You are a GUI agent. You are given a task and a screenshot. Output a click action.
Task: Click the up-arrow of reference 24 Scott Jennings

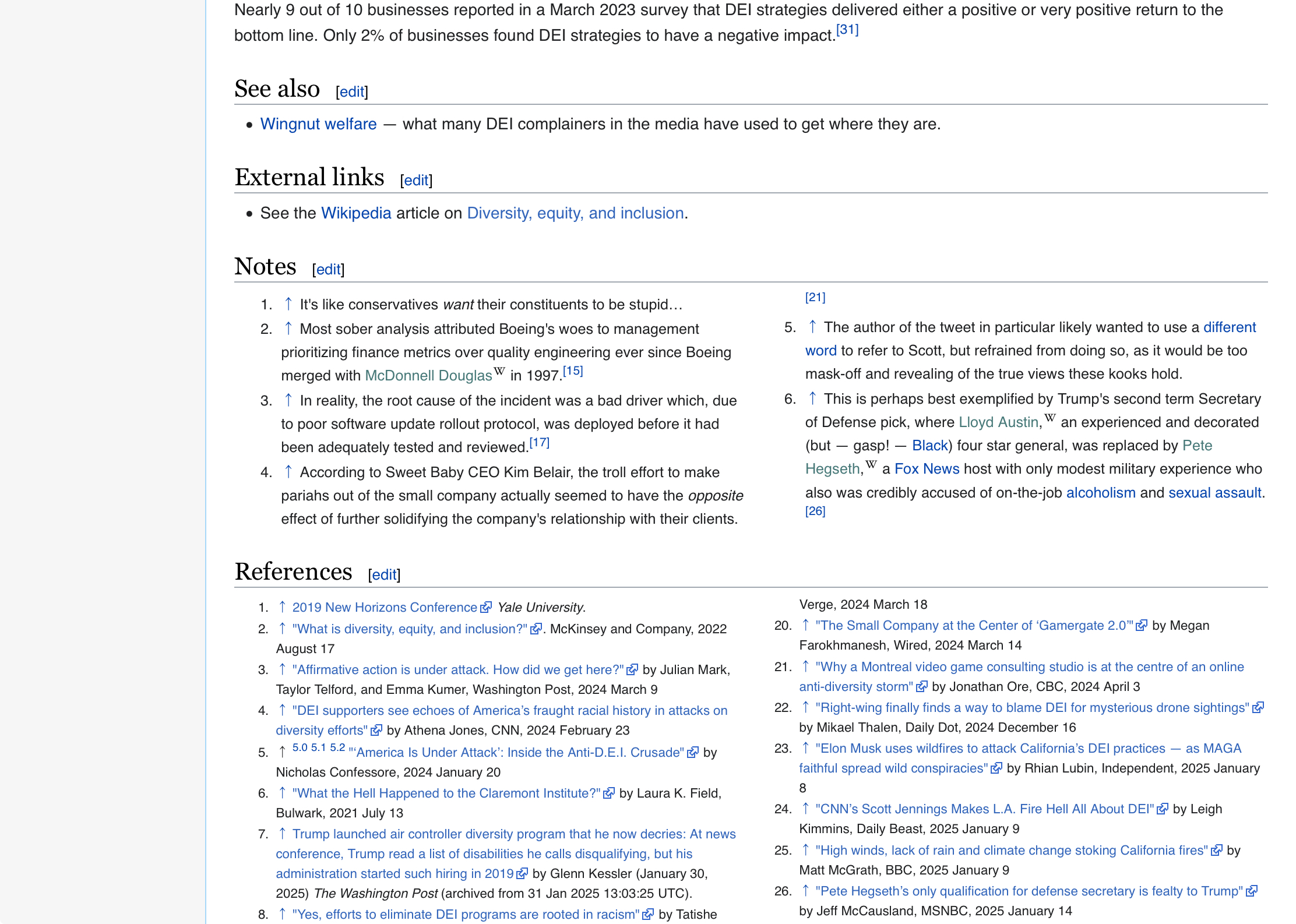(805, 809)
